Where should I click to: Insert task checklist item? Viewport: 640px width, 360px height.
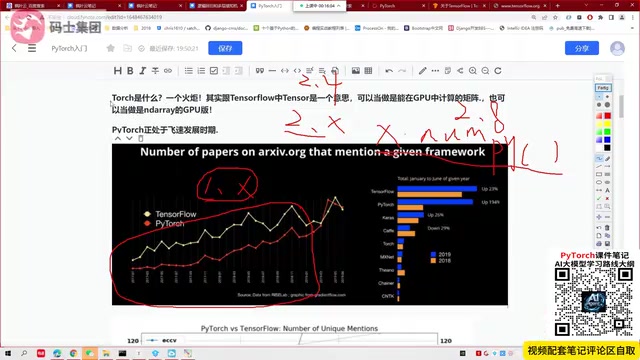[214, 71]
